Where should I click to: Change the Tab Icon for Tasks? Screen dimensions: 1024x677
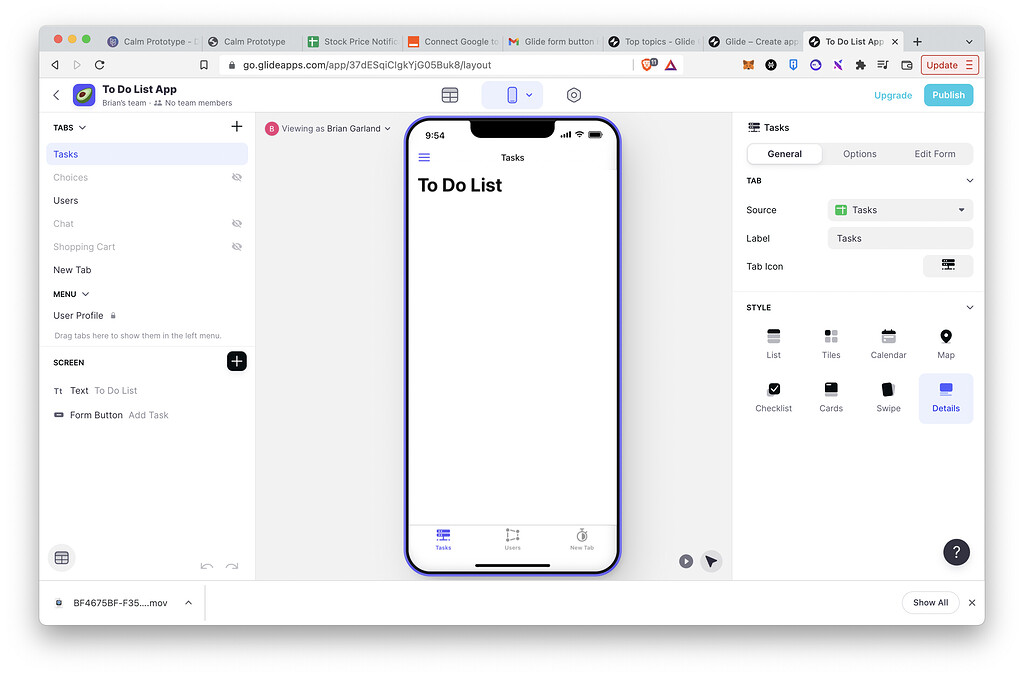coord(947,266)
